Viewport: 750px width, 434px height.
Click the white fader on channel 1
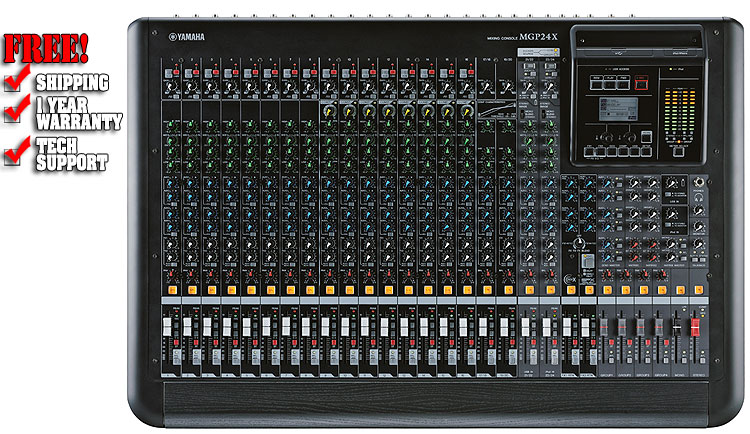(167, 326)
